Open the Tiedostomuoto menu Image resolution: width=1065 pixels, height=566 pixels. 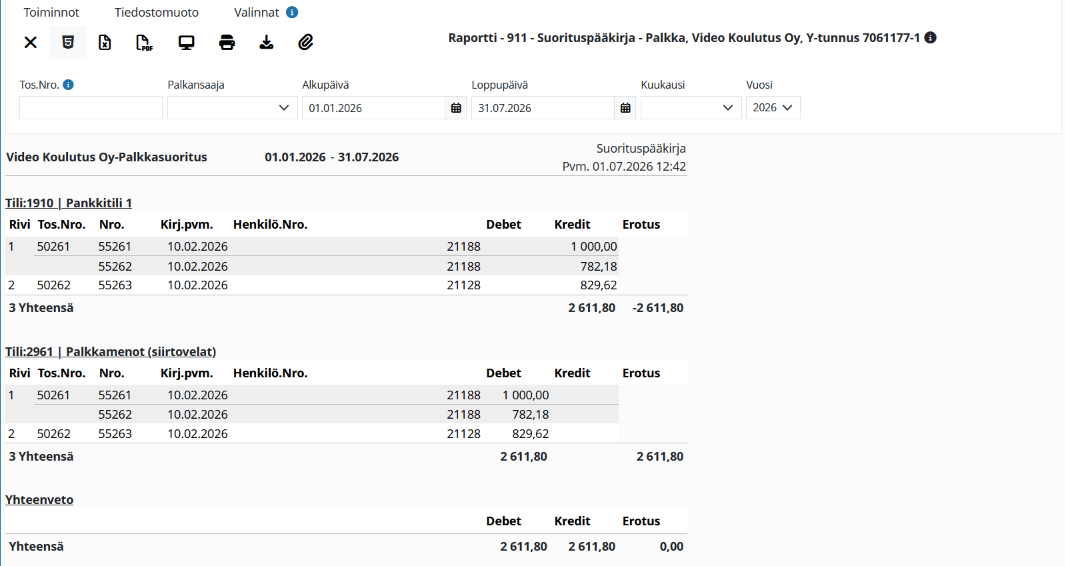156,12
